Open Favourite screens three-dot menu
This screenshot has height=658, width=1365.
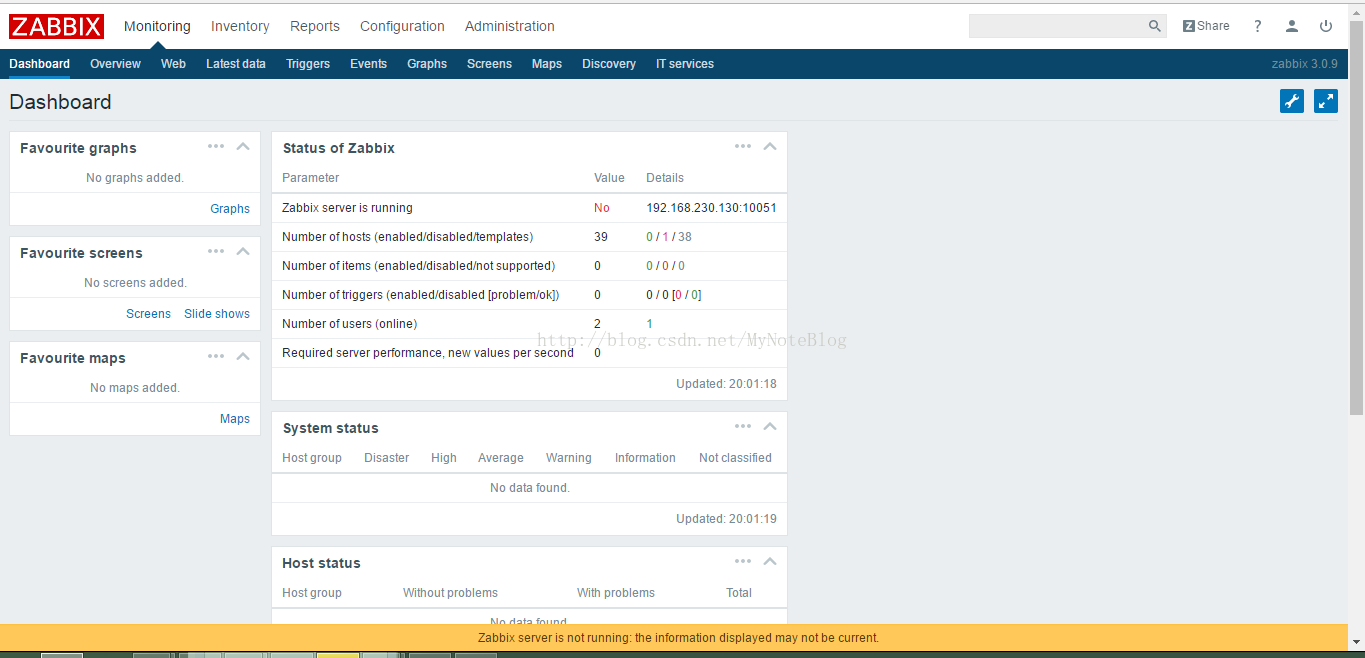tap(216, 251)
